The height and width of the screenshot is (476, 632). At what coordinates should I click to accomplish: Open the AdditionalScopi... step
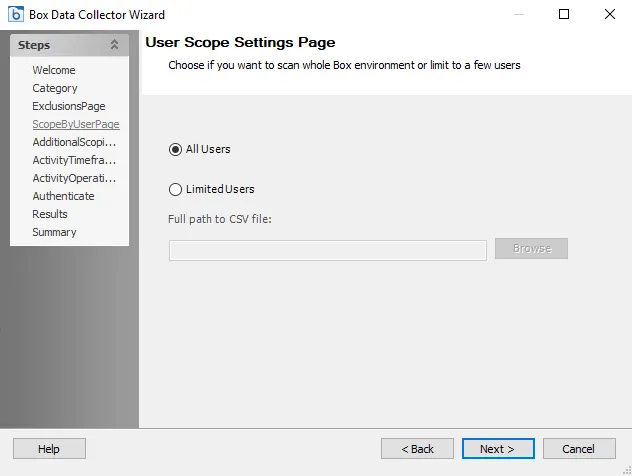pos(74,142)
